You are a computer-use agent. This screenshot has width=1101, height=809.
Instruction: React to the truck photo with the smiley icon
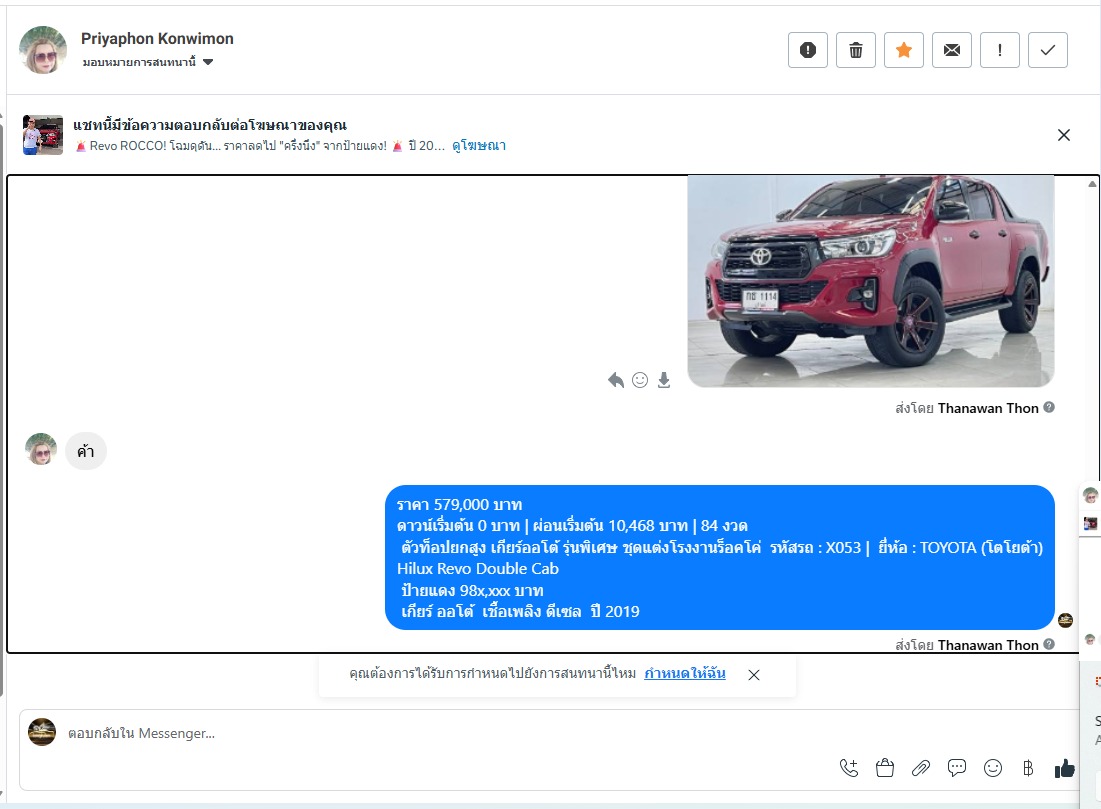click(x=640, y=380)
